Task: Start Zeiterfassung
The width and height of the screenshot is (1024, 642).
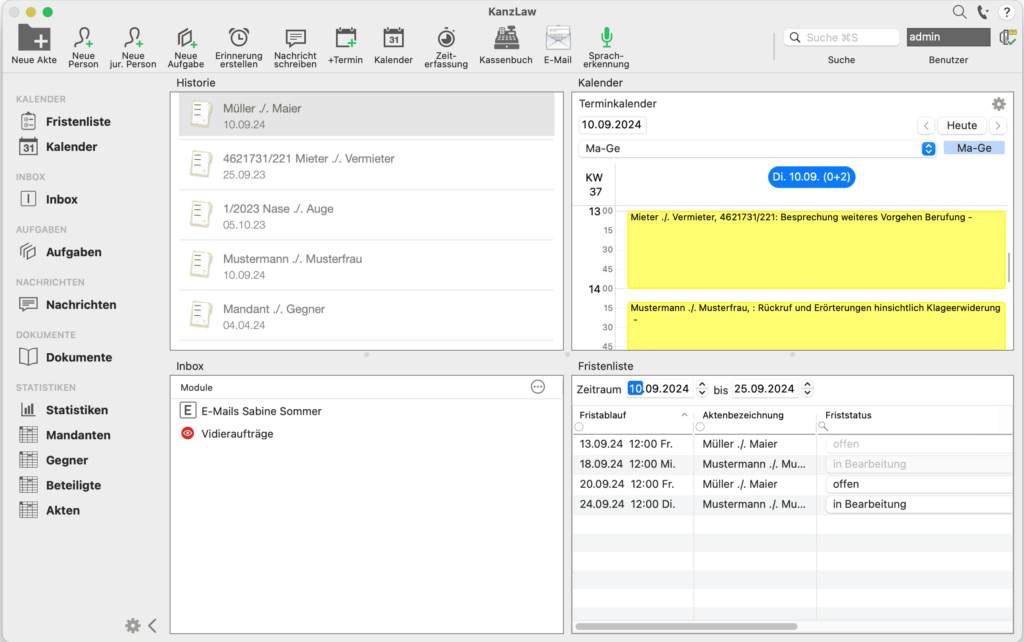Action: (446, 46)
